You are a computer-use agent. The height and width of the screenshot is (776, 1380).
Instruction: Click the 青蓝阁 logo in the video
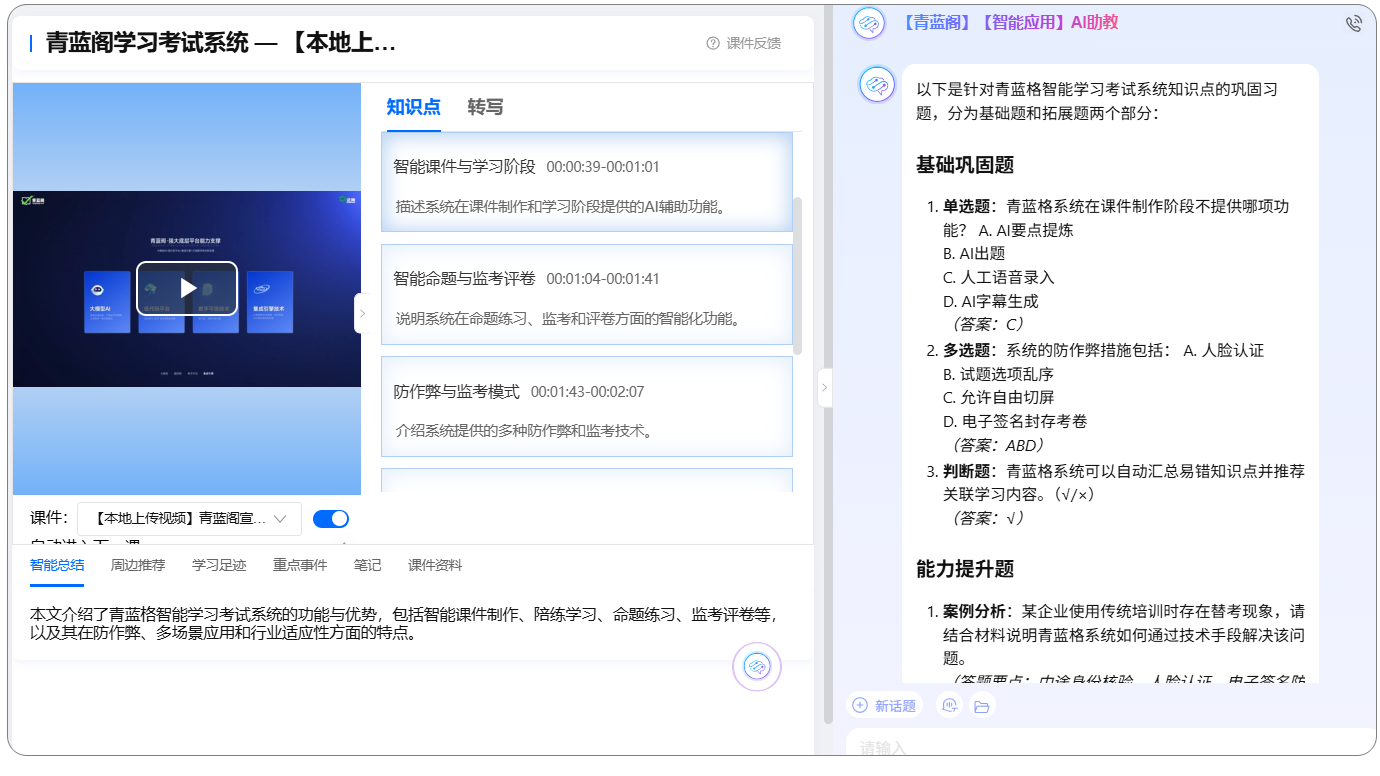point(33,200)
